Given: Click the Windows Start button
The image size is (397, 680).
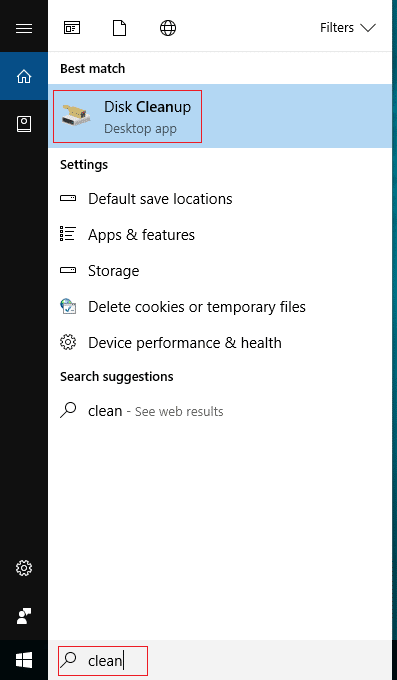Looking at the screenshot, I should [x=24, y=660].
